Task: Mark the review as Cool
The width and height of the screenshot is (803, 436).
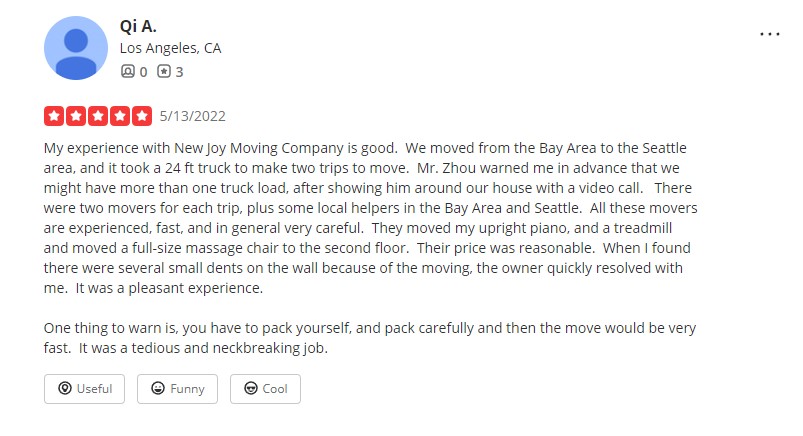Action: [x=265, y=389]
